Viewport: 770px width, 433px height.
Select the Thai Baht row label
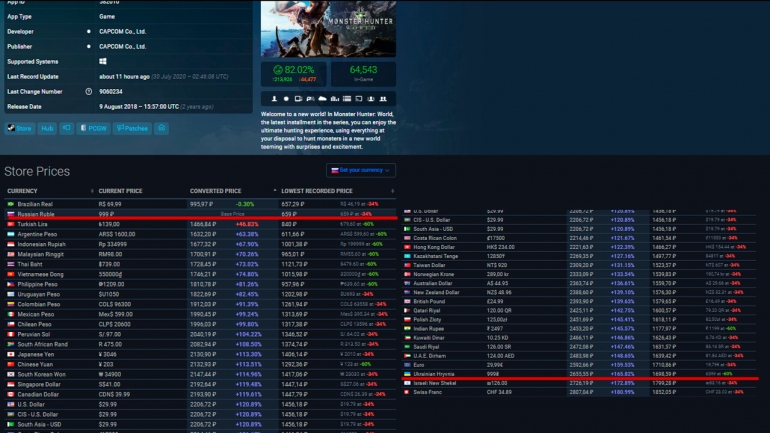click(30, 264)
